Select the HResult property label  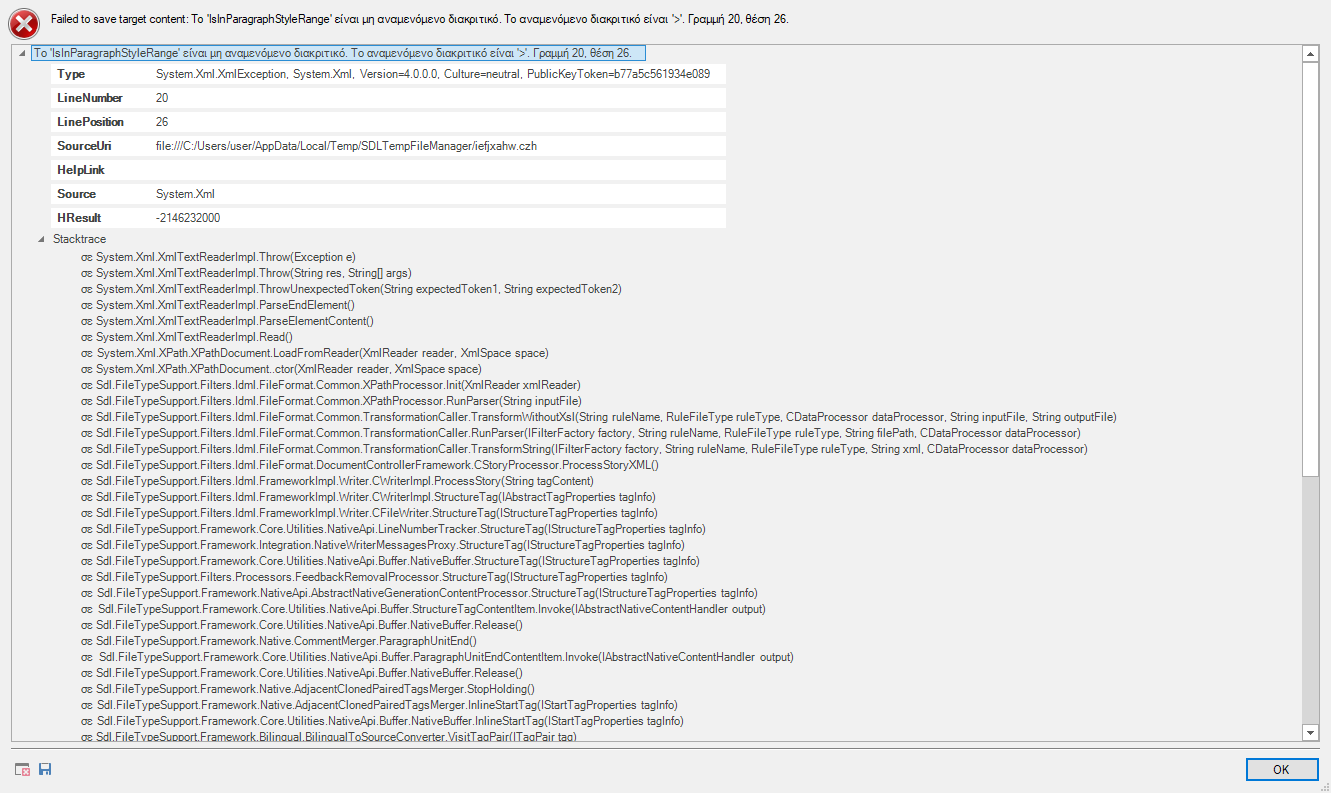coord(77,218)
